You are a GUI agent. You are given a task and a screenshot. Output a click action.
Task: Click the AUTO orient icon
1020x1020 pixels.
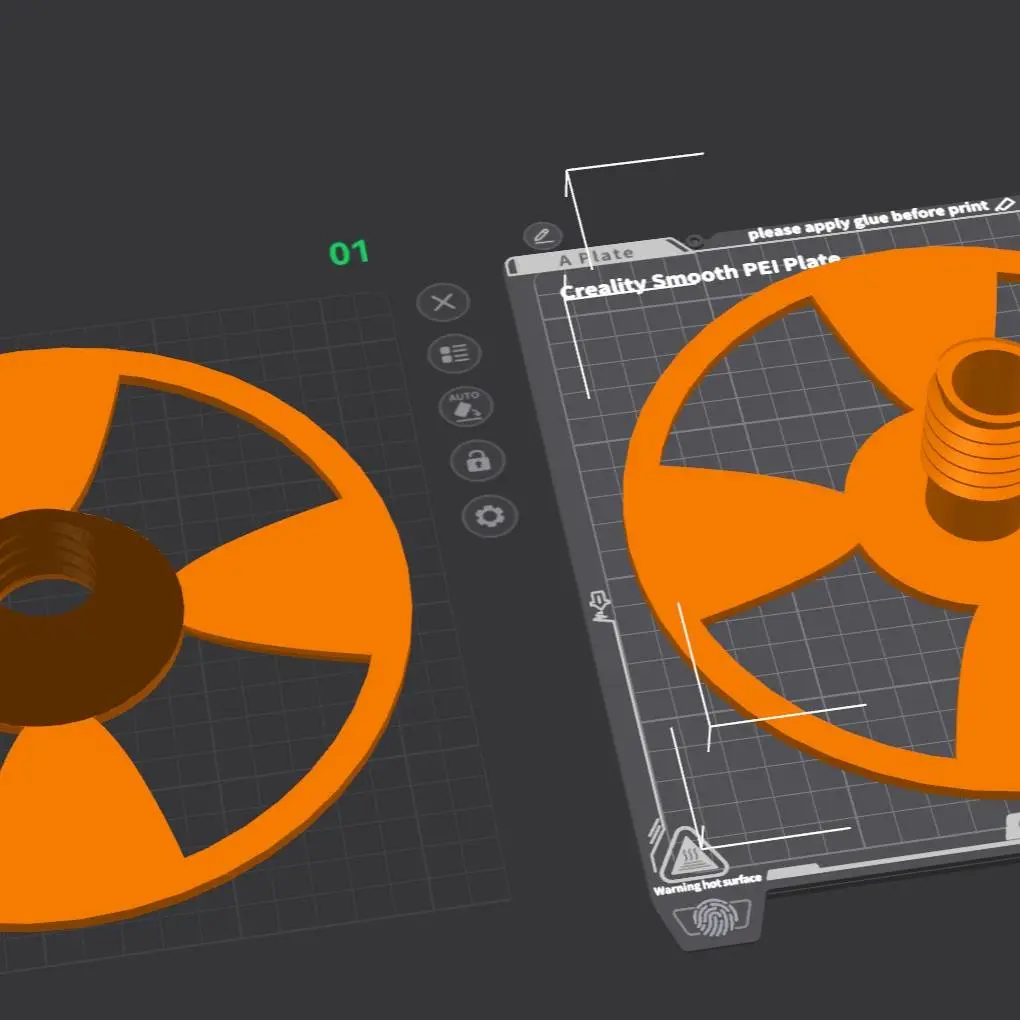[466, 407]
